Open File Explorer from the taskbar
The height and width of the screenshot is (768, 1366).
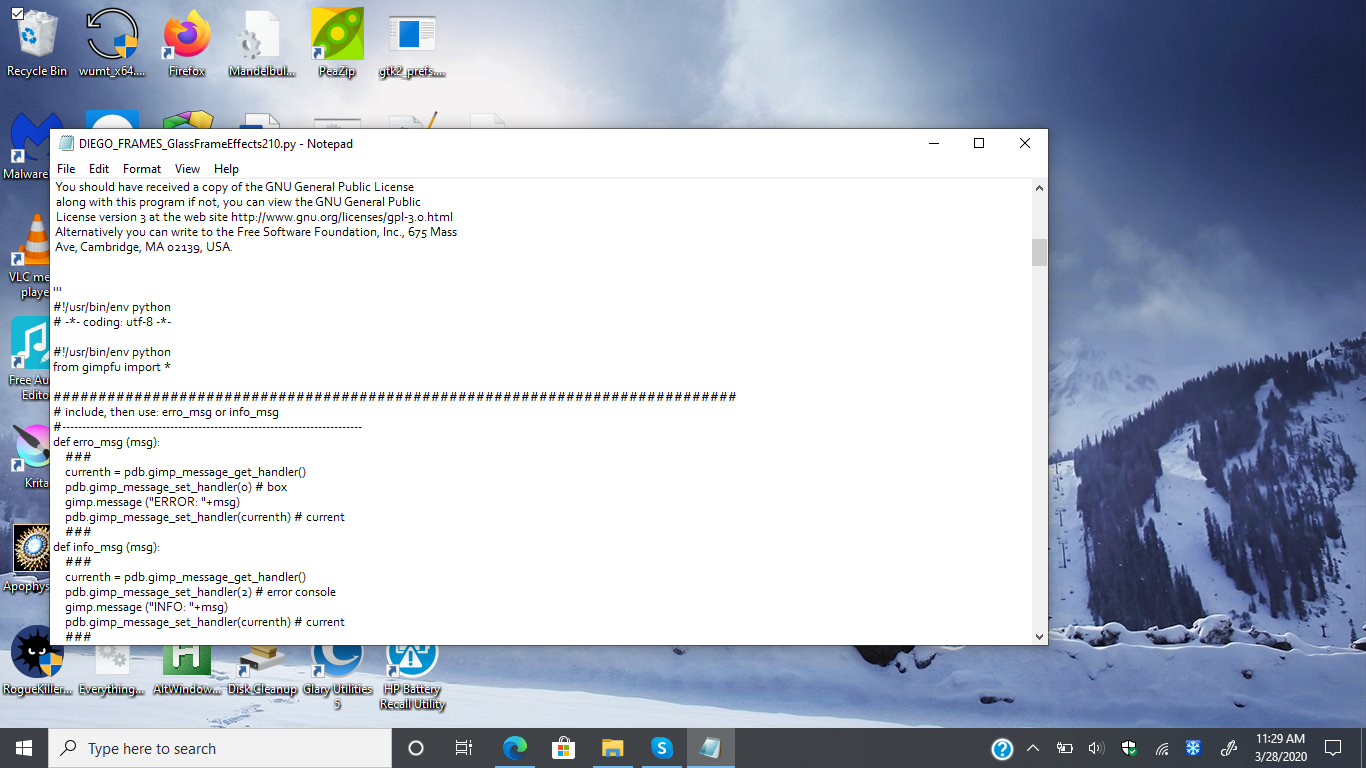613,748
